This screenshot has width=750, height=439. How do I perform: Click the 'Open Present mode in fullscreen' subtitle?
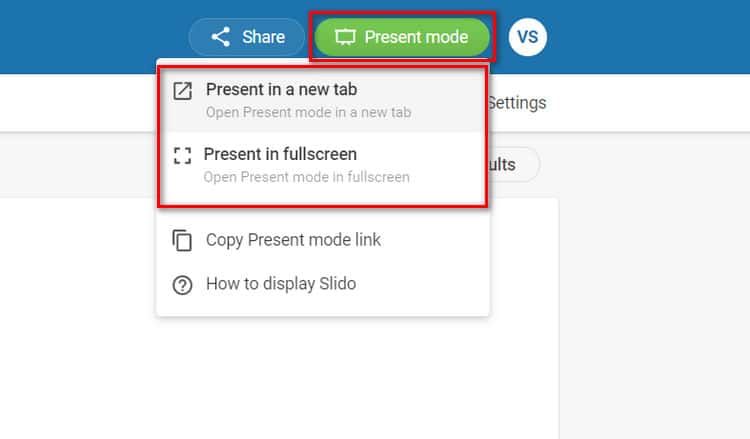(306, 177)
